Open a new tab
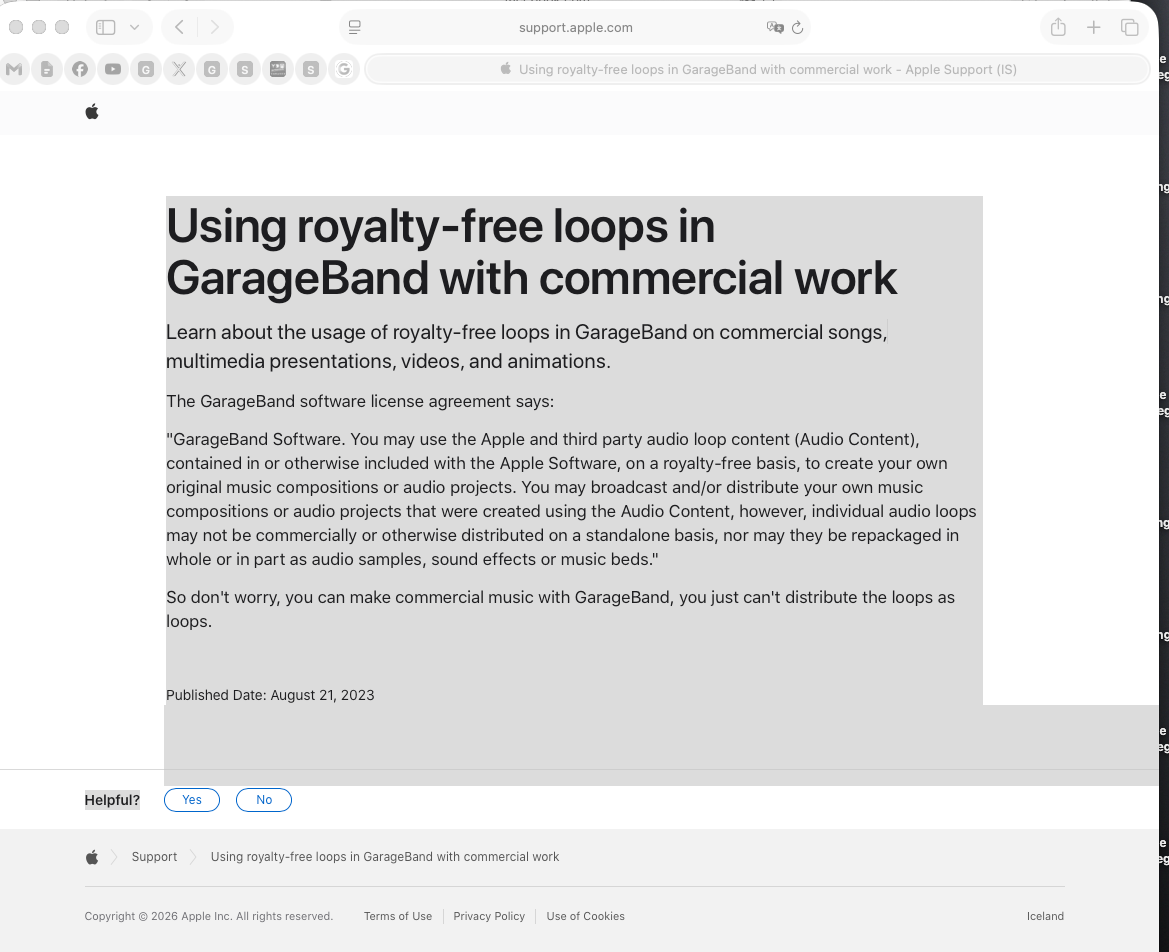This screenshot has height=952, width=1169. (x=1094, y=28)
